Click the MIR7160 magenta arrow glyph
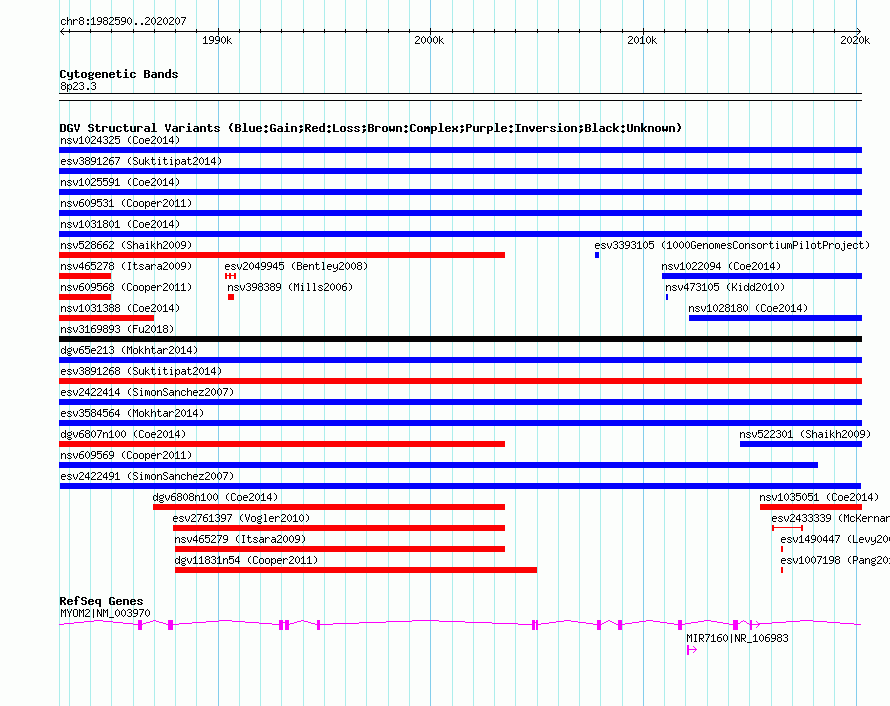The height and width of the screenshot is (706, 890). 692,650
